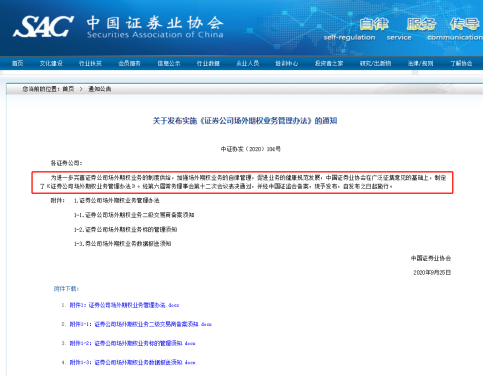Click the salutation 各证券公司:
The height and width of the screenshot is (376, 484).
[66, 163]
